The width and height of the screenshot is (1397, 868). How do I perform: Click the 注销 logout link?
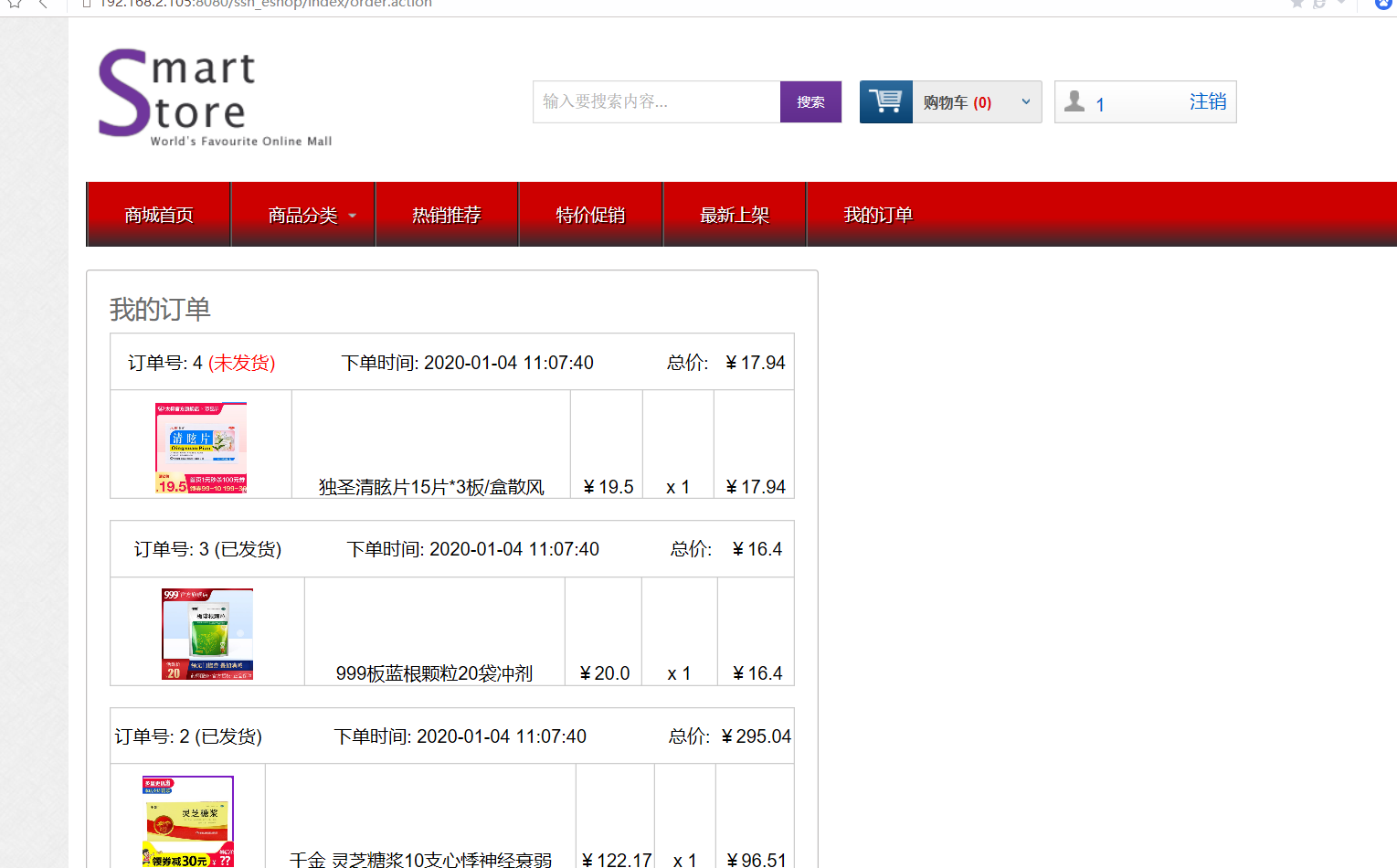(x=1207, y=101)
